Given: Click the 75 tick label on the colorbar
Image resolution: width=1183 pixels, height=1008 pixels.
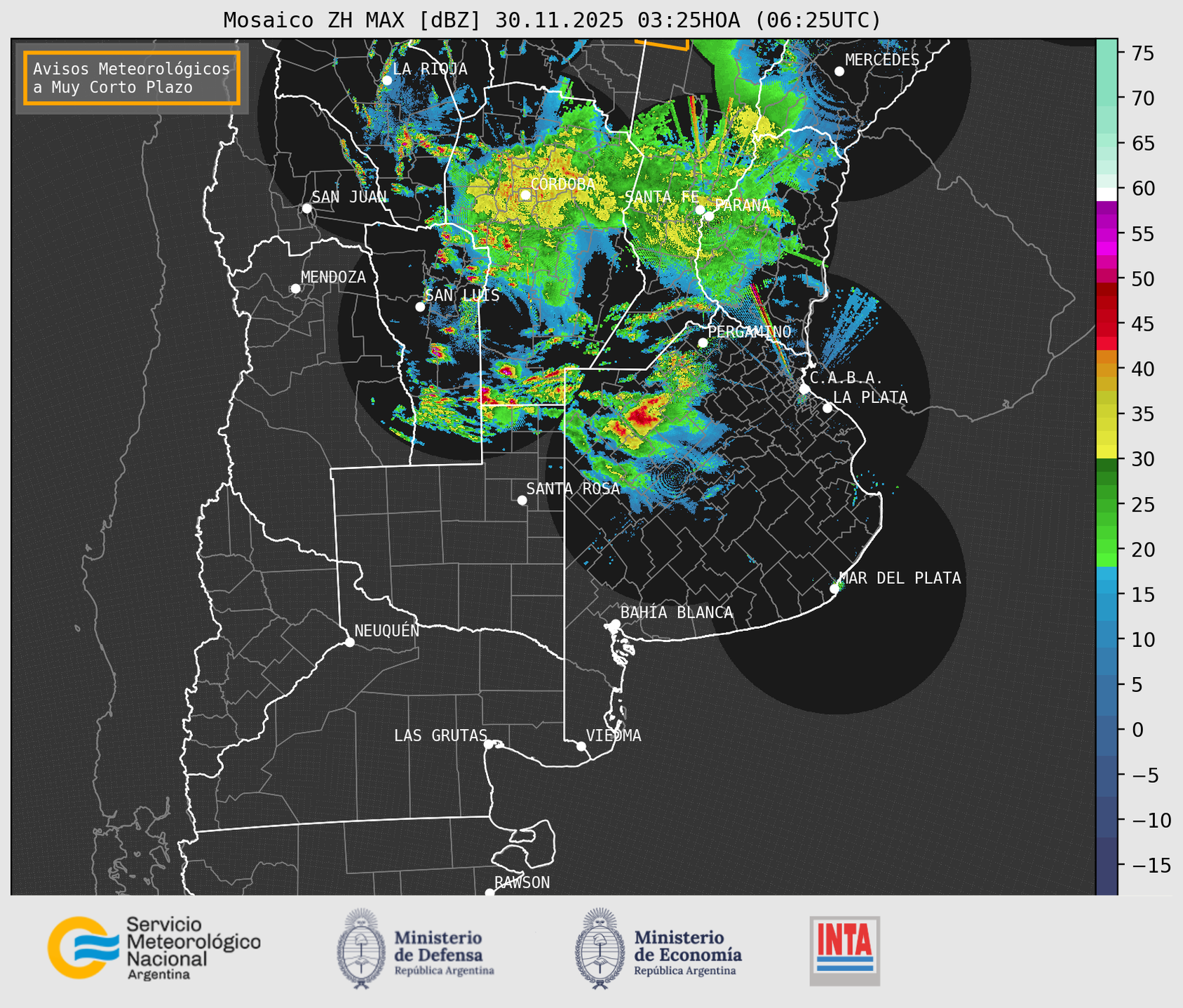Looking at the screenshot, I should (1142, 53).
